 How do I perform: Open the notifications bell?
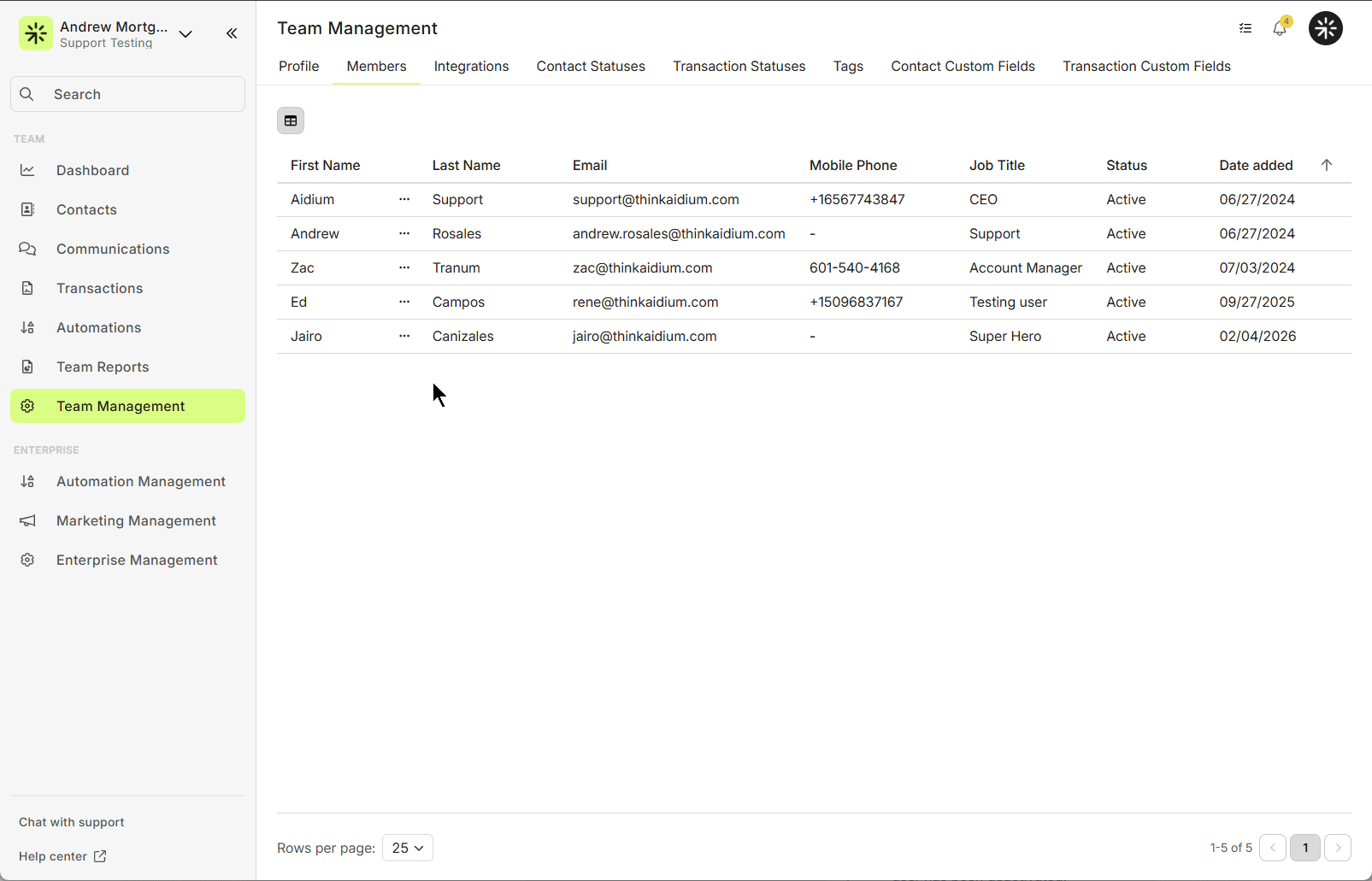[x=1280, y=28]
